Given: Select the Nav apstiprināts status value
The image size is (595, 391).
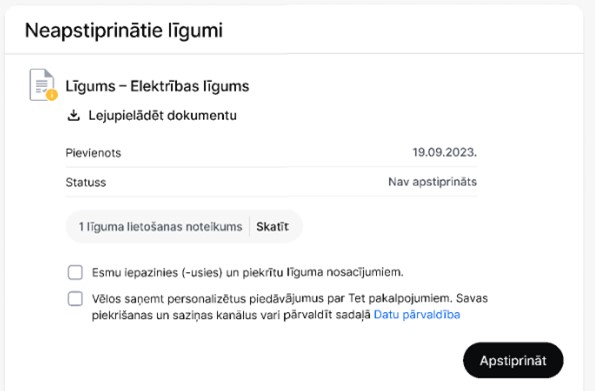Looking at the screenshot, I should coord(432,182).
